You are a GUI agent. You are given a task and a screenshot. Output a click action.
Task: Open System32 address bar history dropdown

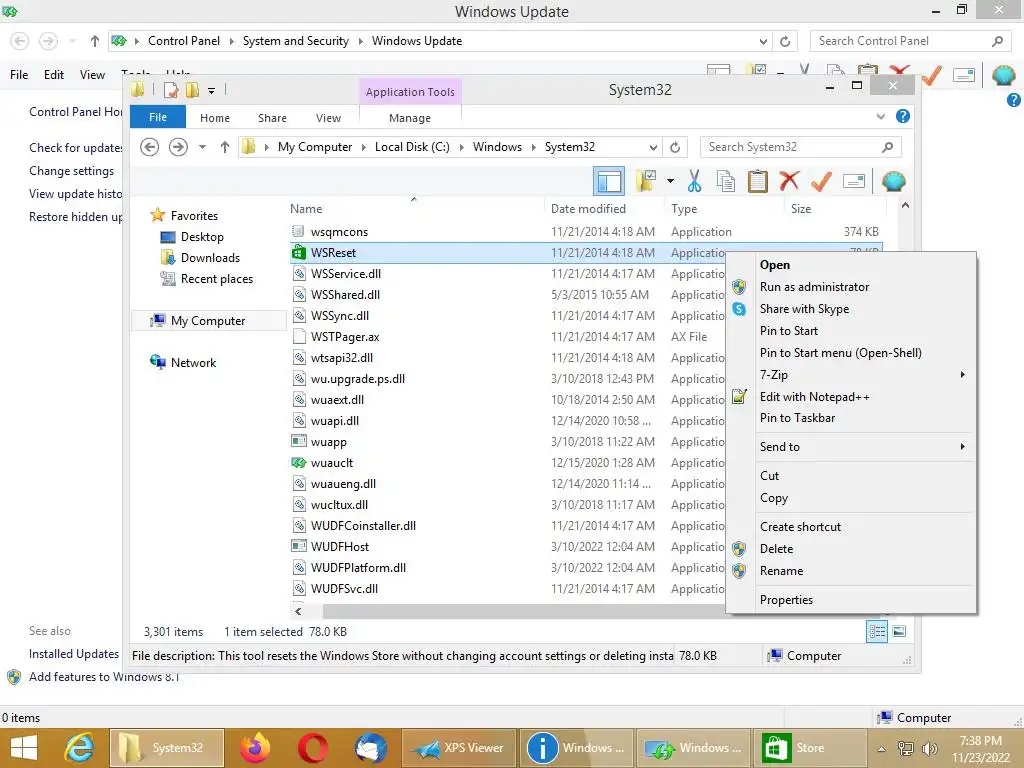(652, 147)
